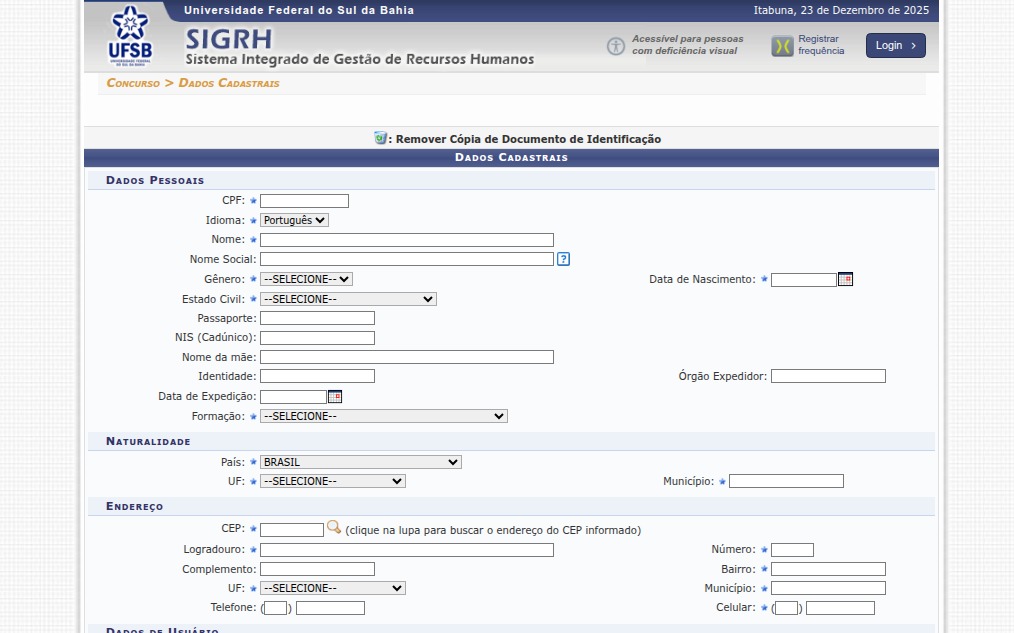
Task: Click the Concurso breadcrumb item
Action: (133, 83)
